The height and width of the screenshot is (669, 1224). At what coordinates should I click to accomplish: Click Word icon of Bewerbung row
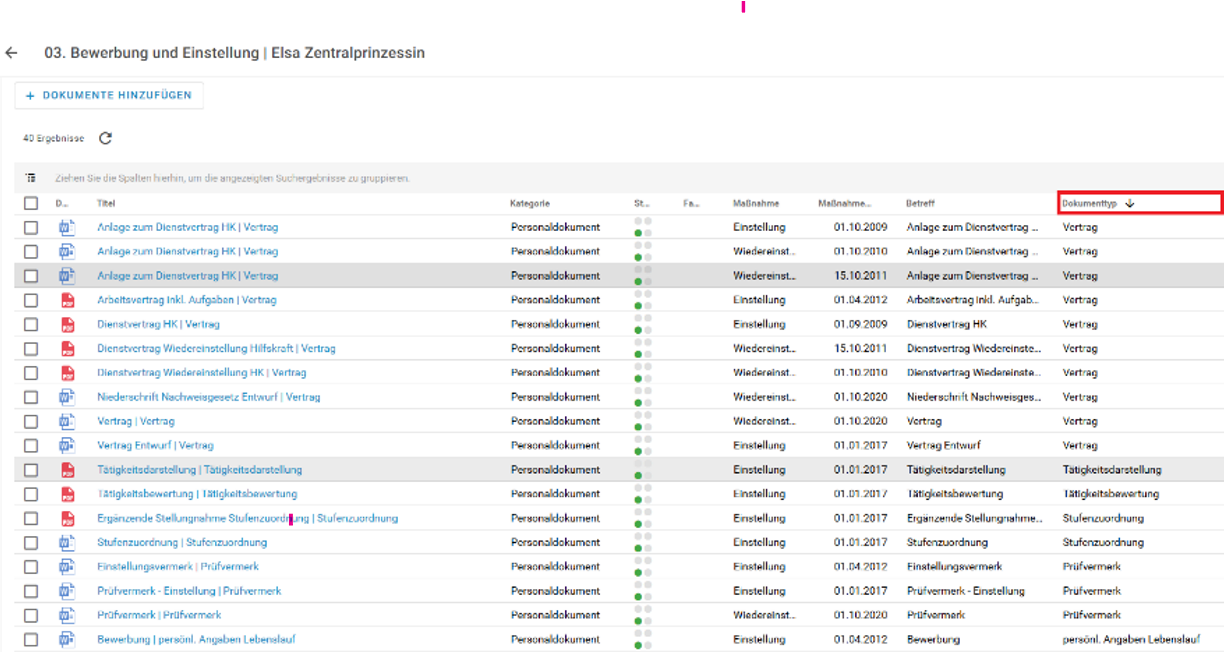point(68,639)
